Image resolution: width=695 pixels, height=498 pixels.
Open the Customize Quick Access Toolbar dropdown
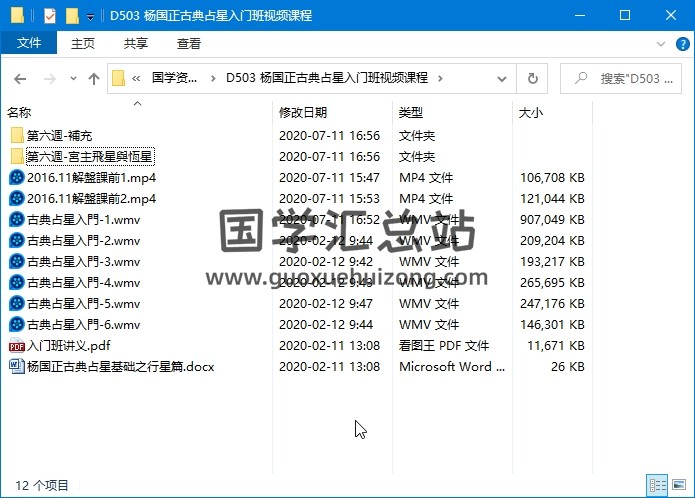(90, 17)
